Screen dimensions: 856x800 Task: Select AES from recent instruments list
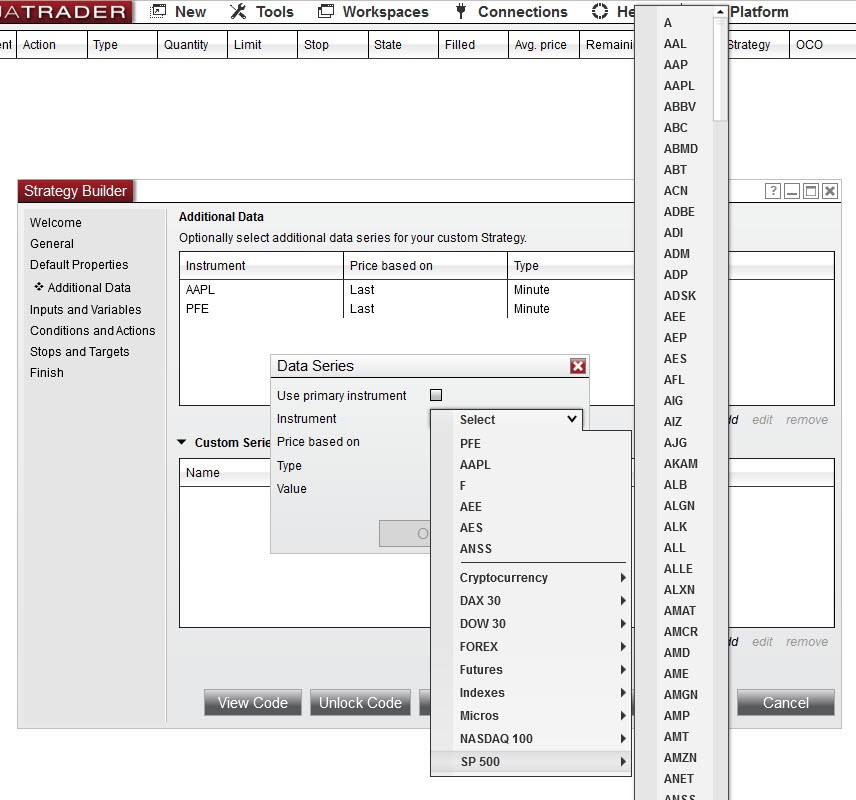click(531, 528)
